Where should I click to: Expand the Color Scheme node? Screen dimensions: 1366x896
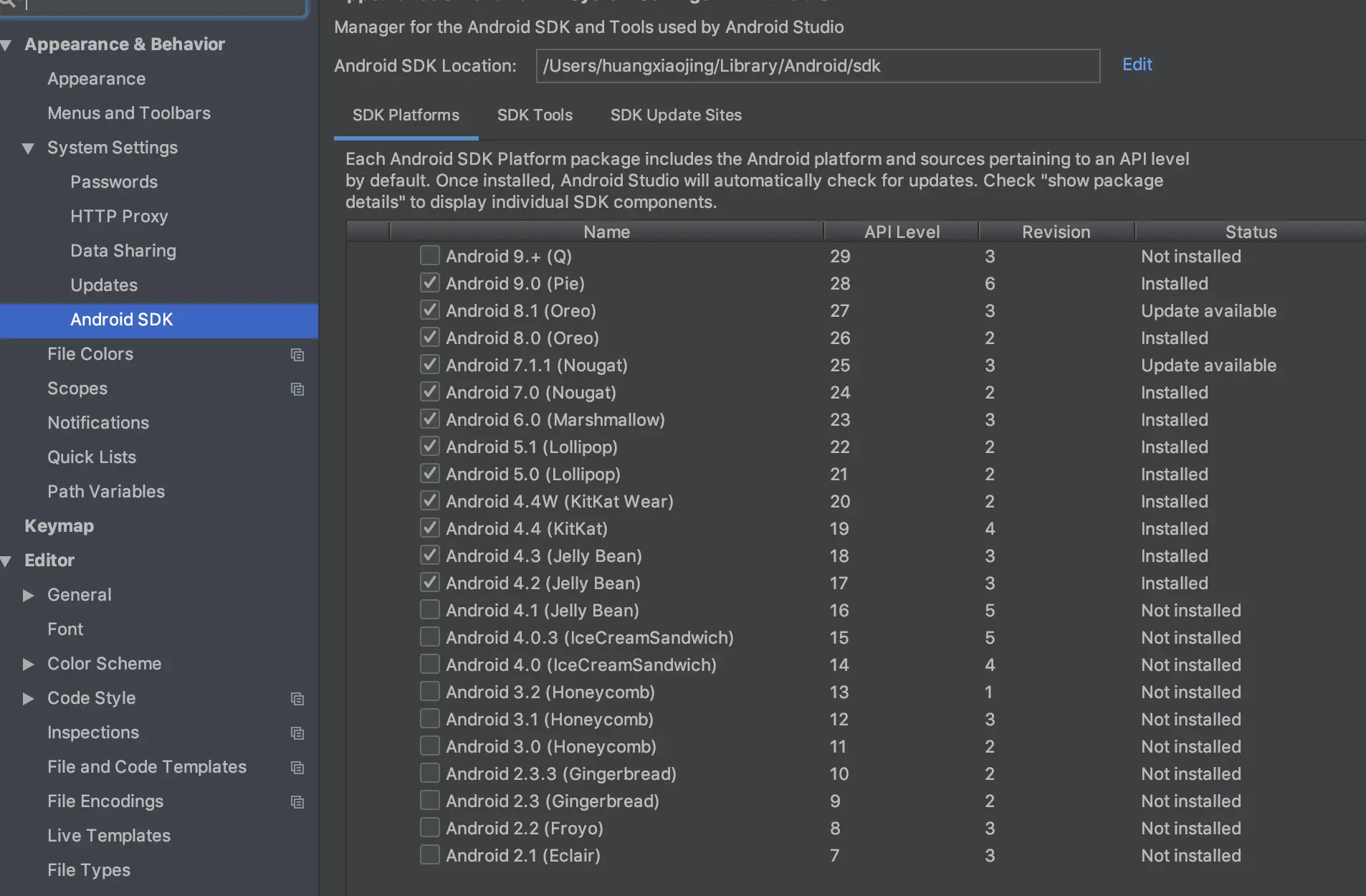[x=28, y=664]
